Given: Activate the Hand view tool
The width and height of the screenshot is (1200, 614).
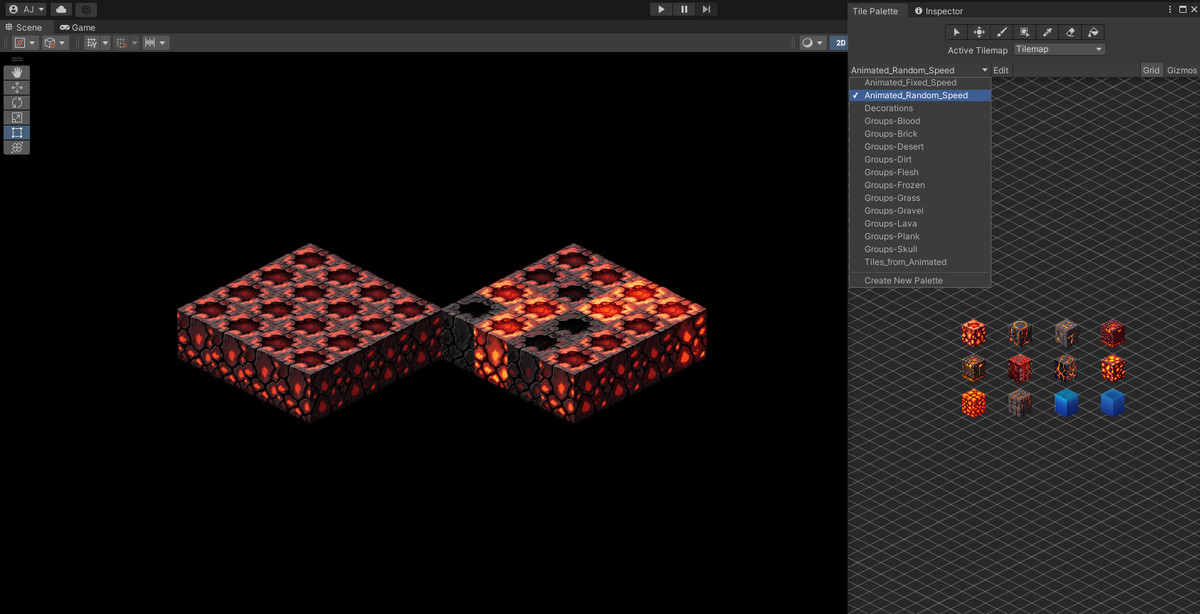Looking at the screenshot, I should [x=16, y=72].
